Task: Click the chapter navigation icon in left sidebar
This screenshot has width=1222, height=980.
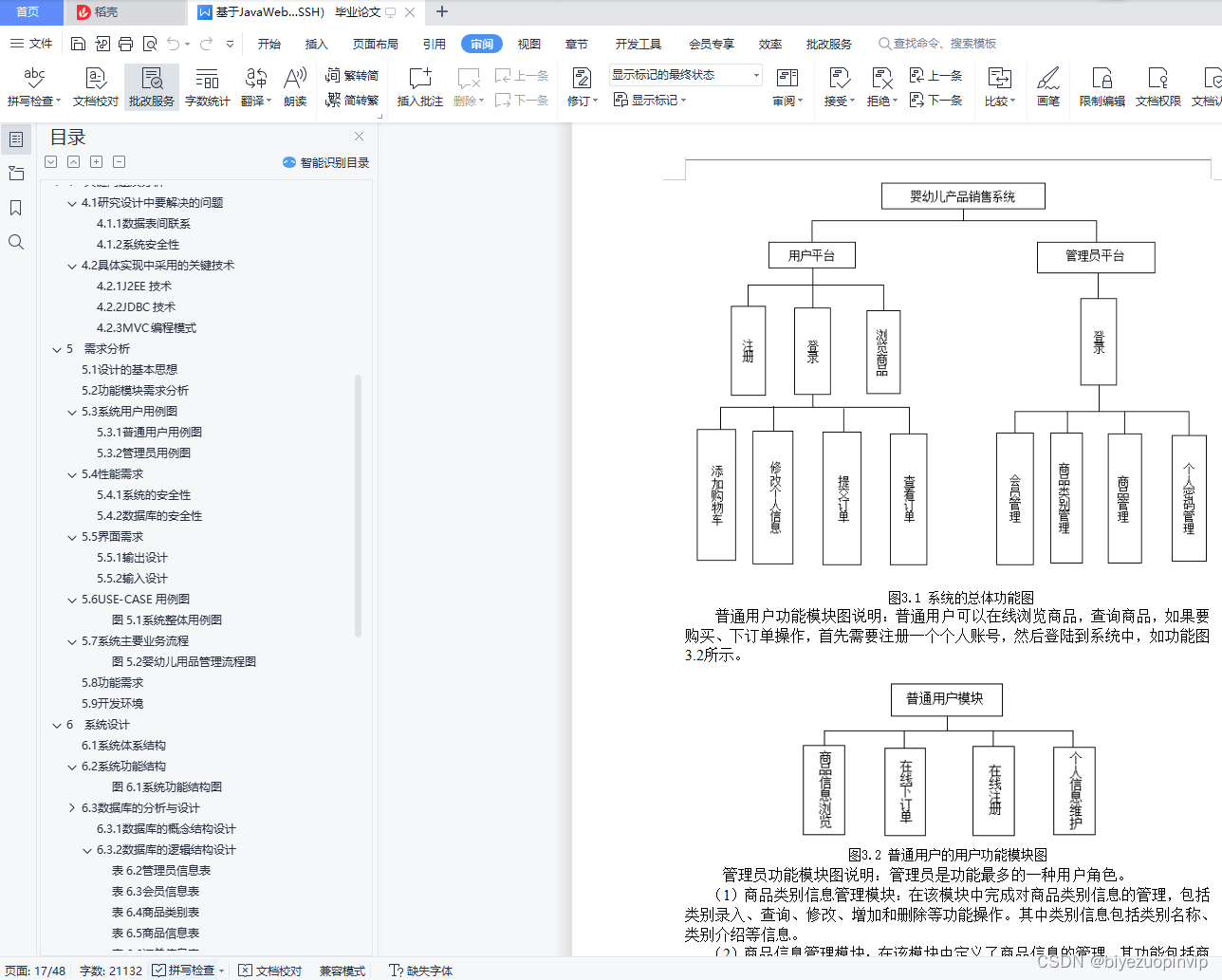Action: (16, 174)
